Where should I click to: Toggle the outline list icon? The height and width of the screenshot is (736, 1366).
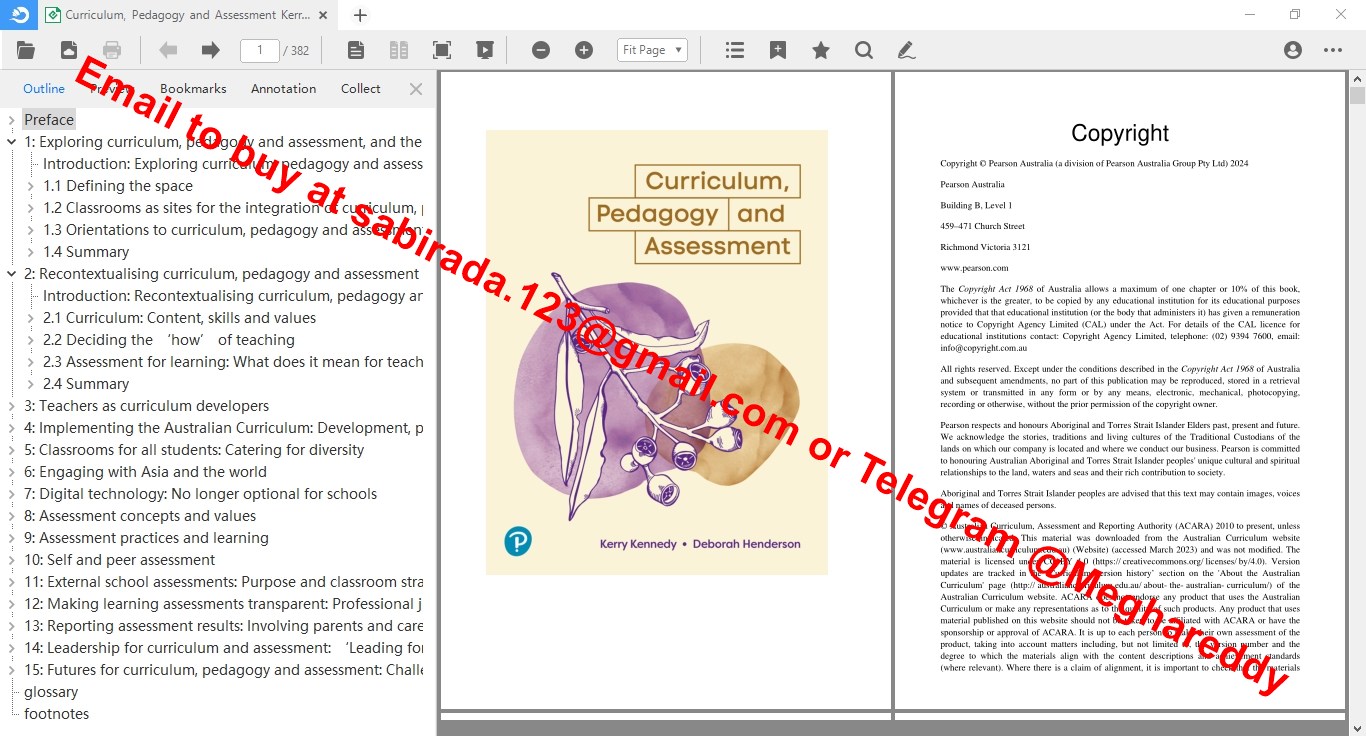point(735,50)
